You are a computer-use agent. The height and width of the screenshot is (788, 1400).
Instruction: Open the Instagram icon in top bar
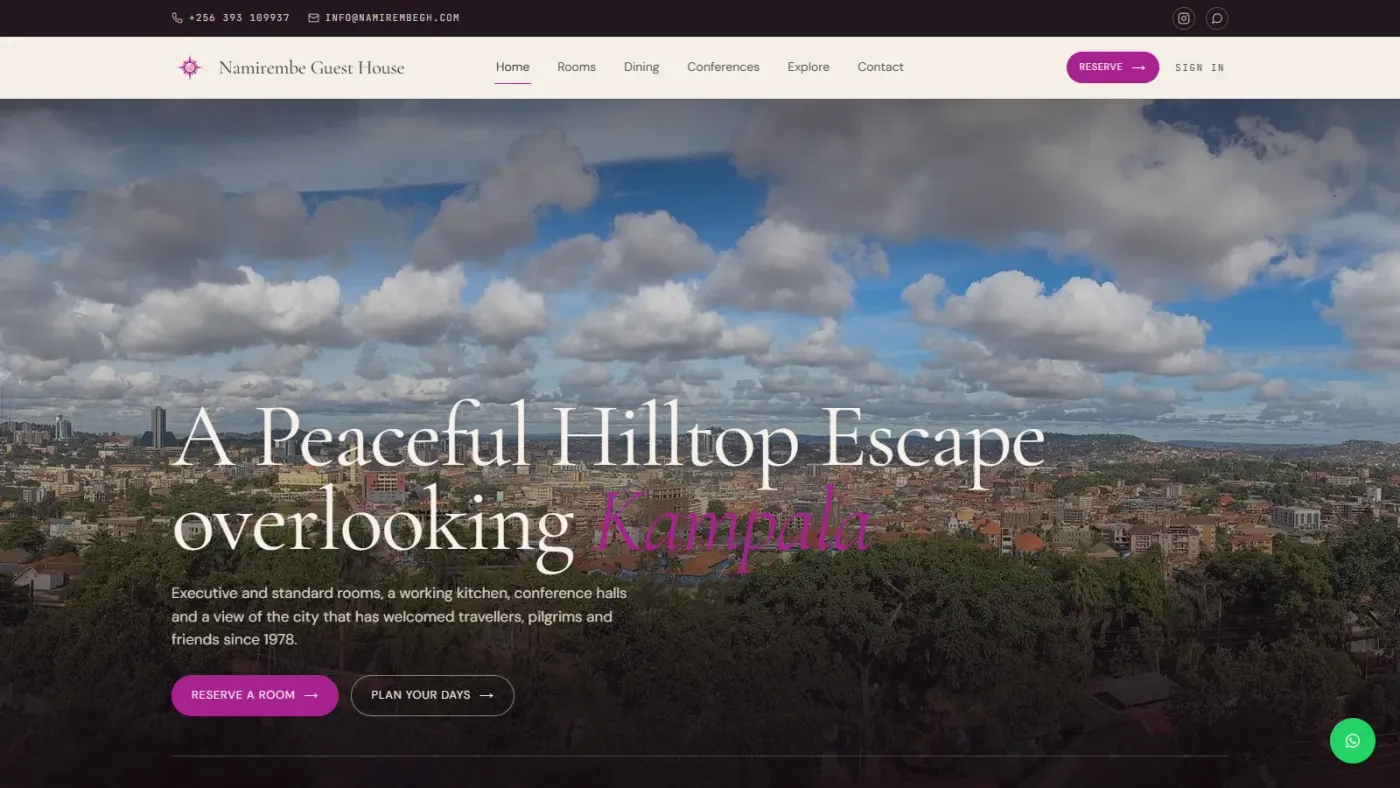1184,18
